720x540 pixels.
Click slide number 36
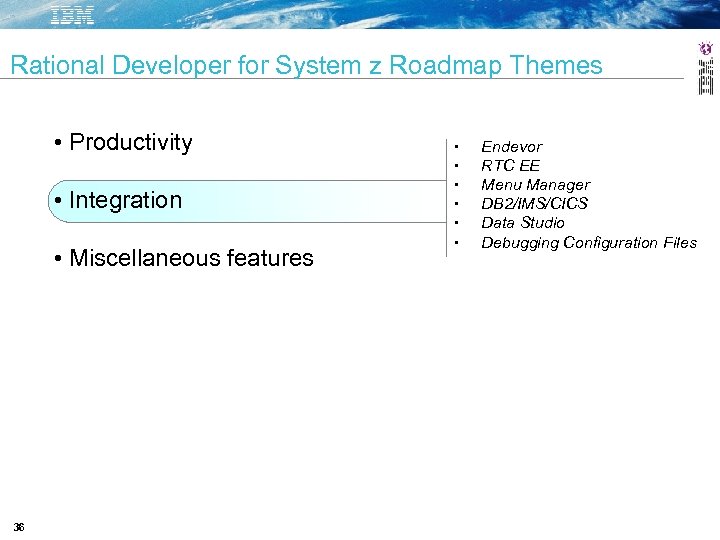click(18, 527)
